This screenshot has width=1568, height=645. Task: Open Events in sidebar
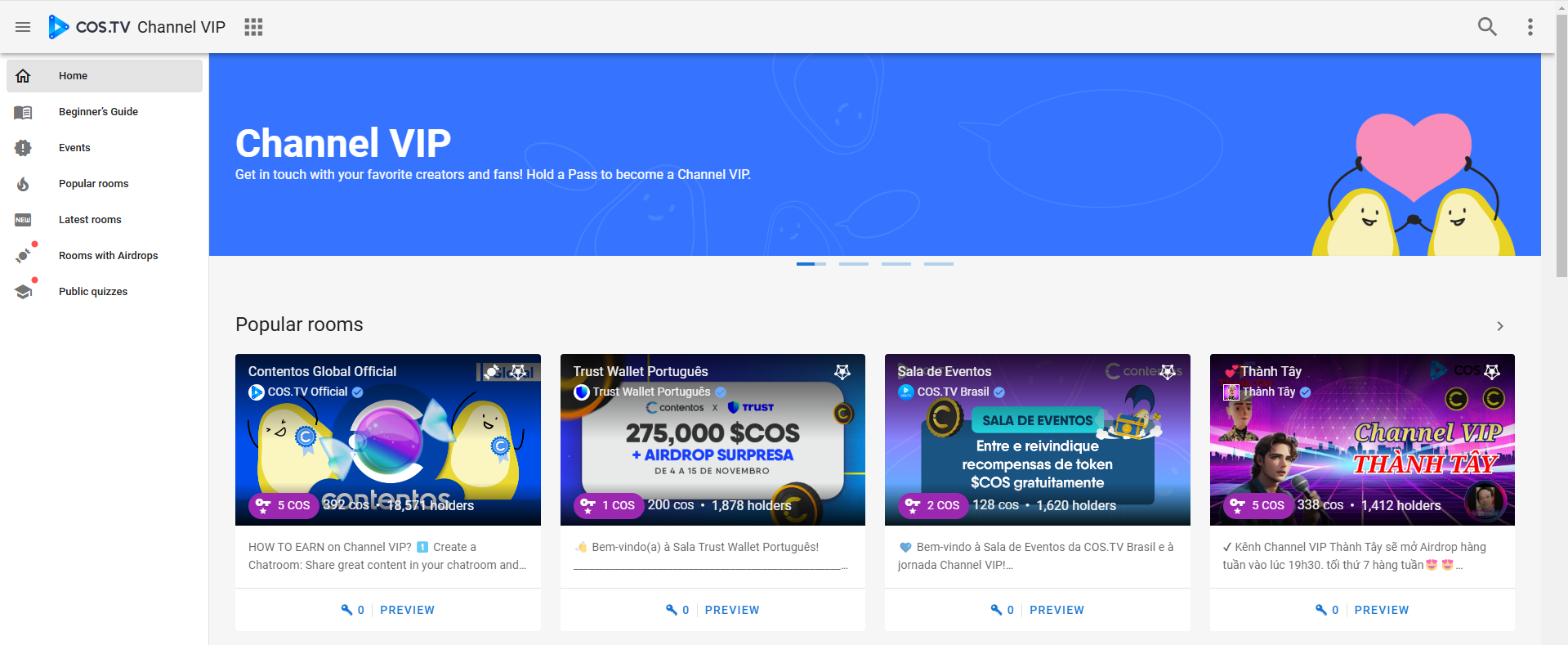[x=105, y=148]
